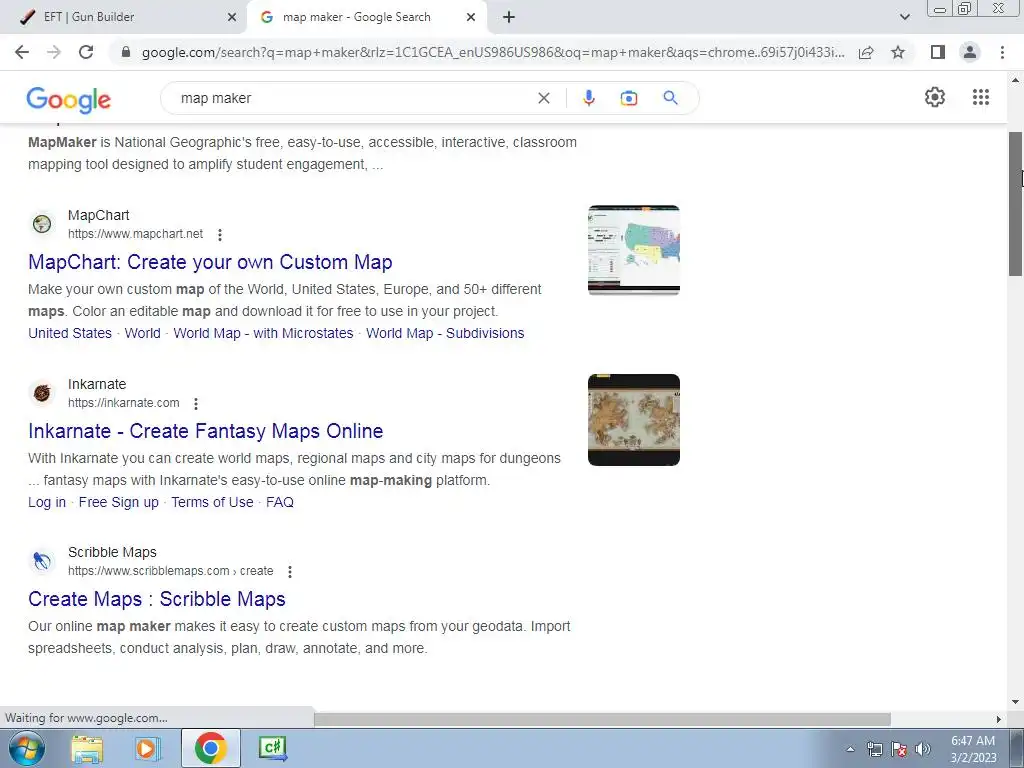Image resolution: width=1024 pixels, height=768 pixels.
Task: Follow the World Map - Subdivisions sitelink
Action: [x=445, y=333]
